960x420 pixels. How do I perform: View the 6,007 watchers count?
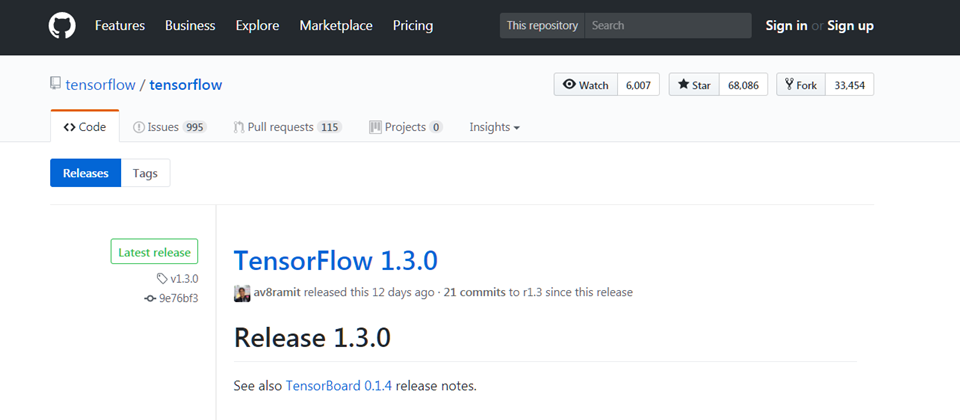click(x=638, y=85)
